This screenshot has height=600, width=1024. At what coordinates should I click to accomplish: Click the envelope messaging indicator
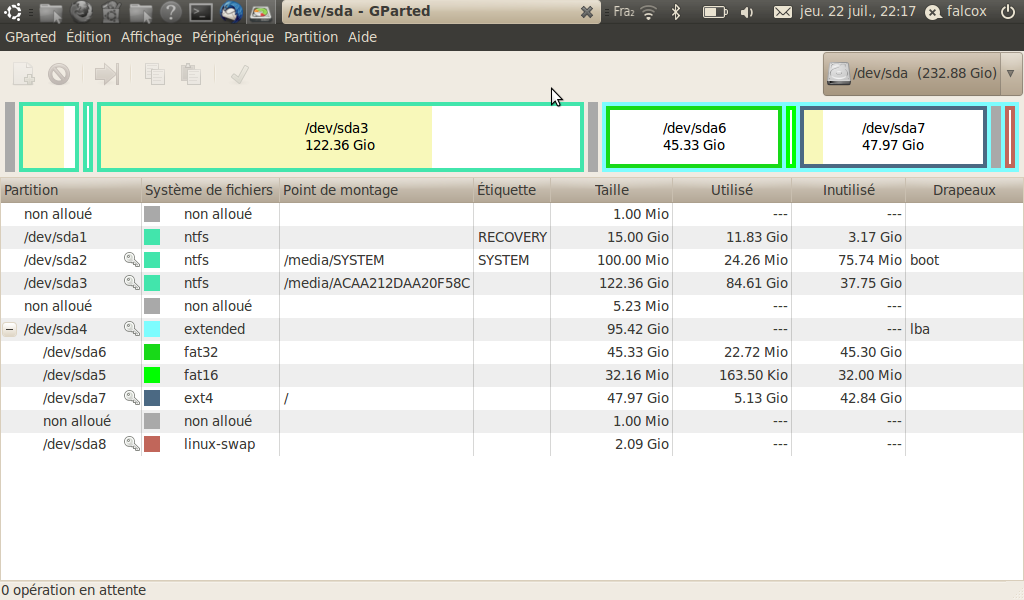[782, 12]
